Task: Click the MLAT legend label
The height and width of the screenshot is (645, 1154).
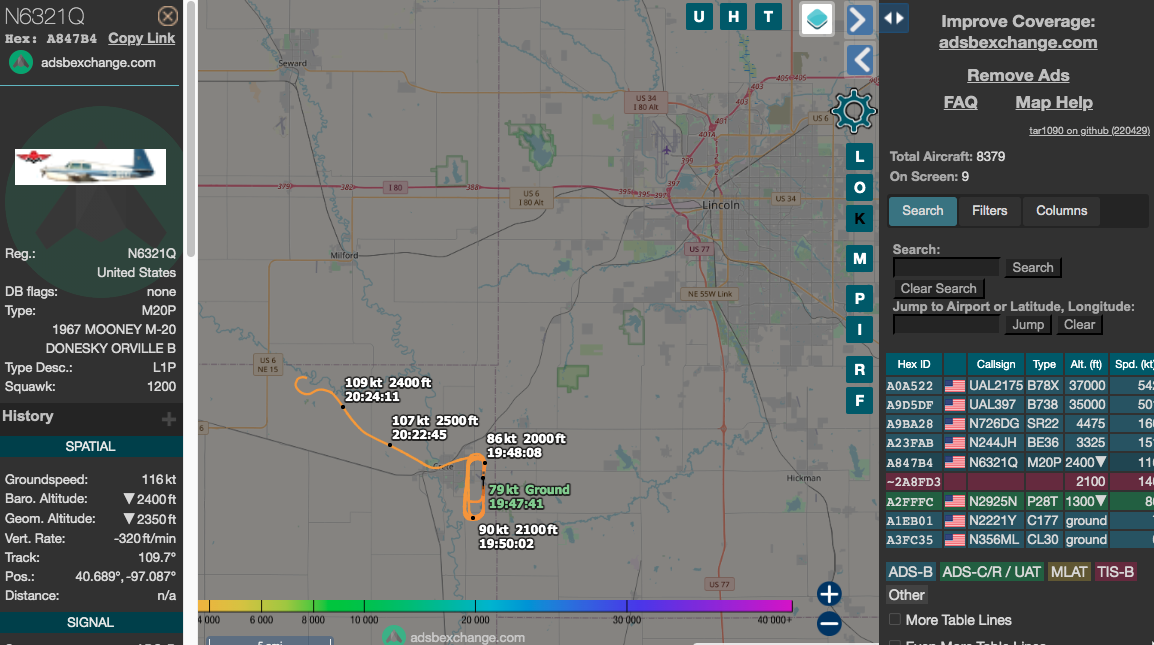Action: pyautogui.click(x=1069, y=572)
